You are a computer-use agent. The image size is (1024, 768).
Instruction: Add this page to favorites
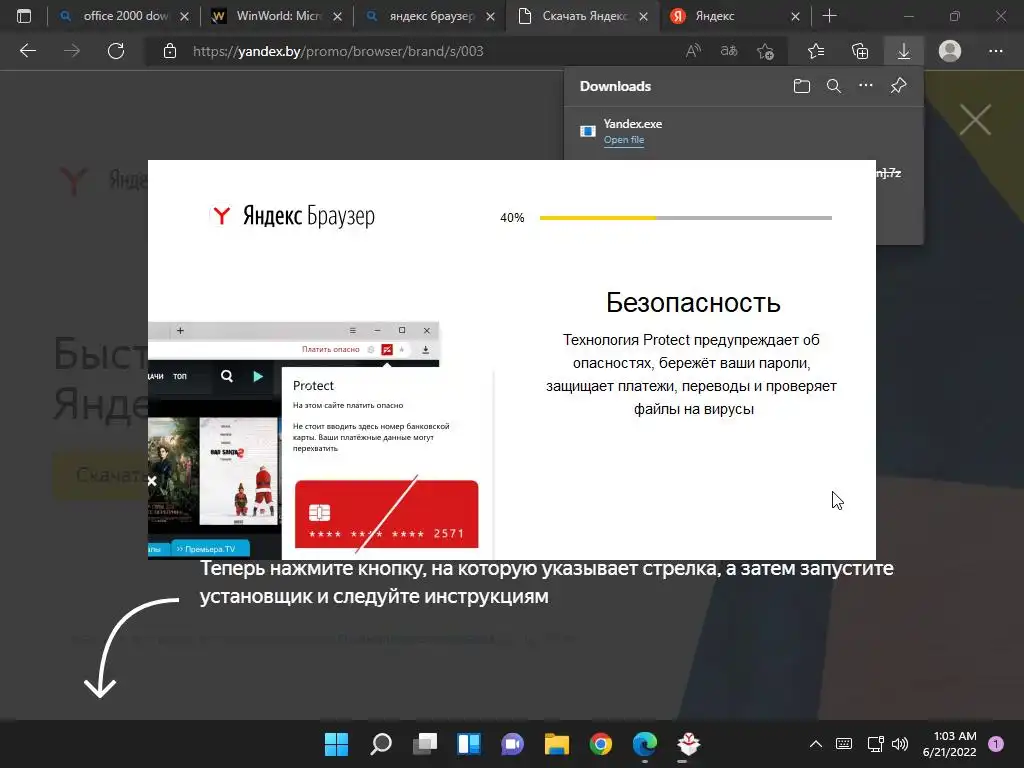coord(765,51)
